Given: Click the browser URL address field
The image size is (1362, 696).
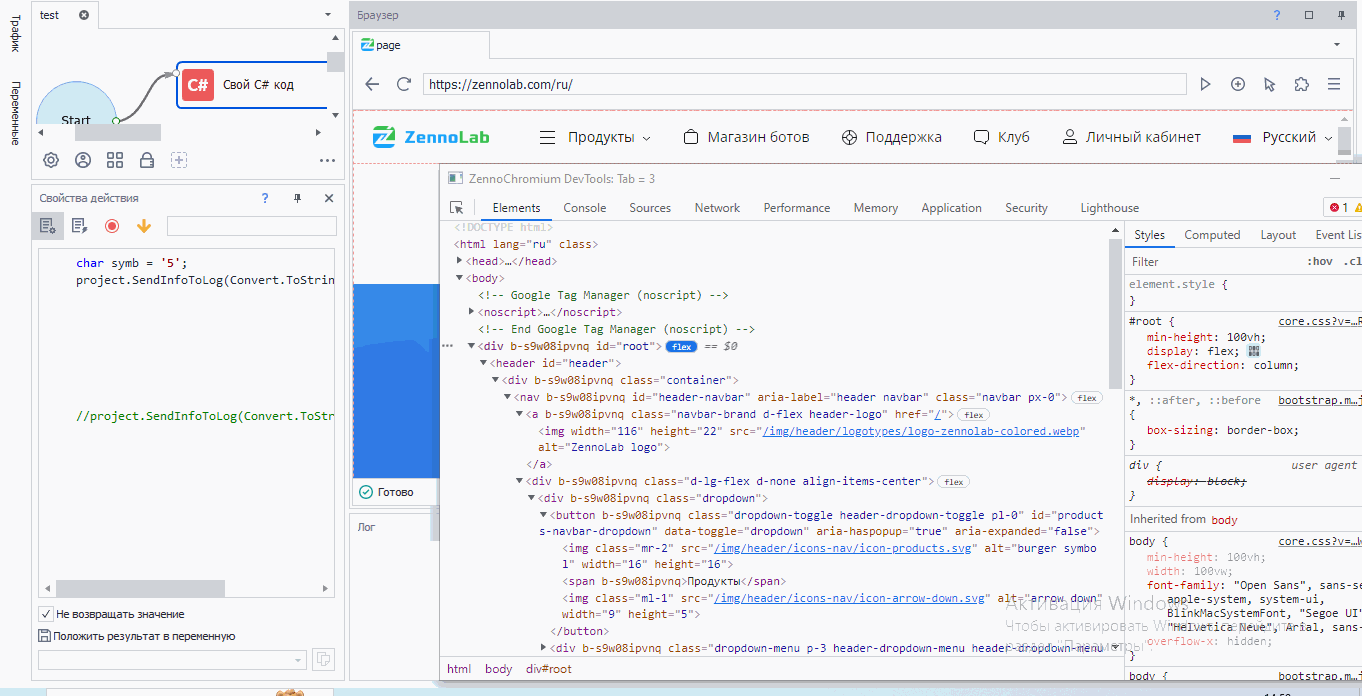Looking at the screenshot, I should (x=803, y=85).
